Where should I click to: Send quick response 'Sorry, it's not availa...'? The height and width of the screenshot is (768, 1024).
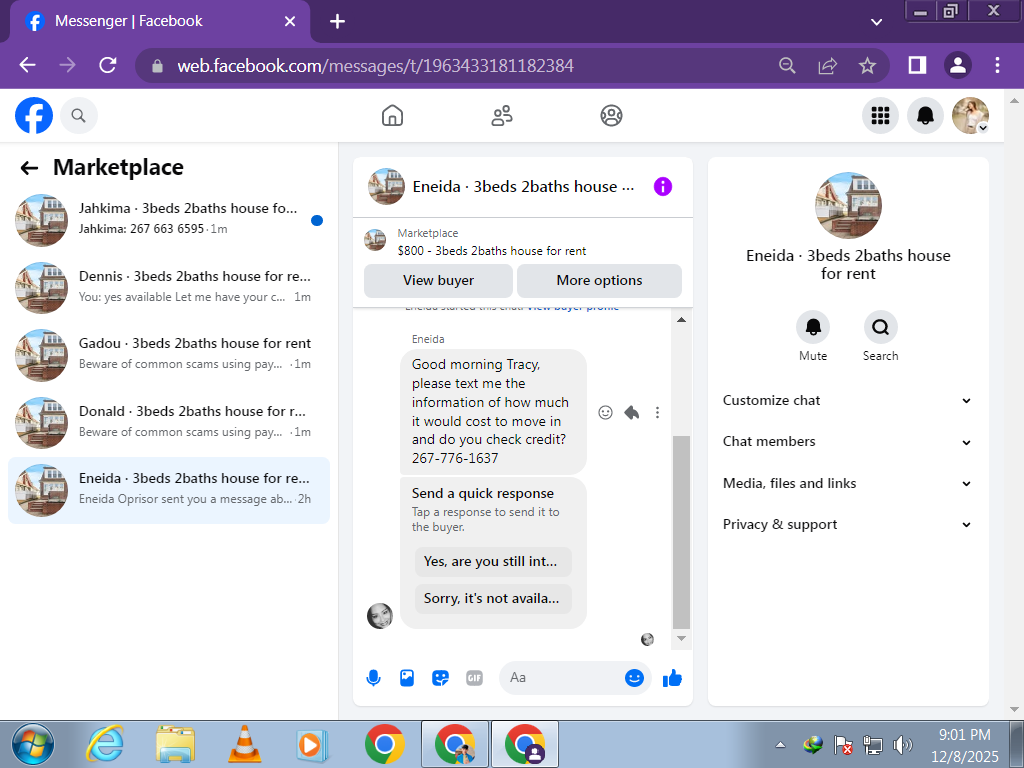tap(493, 599)
